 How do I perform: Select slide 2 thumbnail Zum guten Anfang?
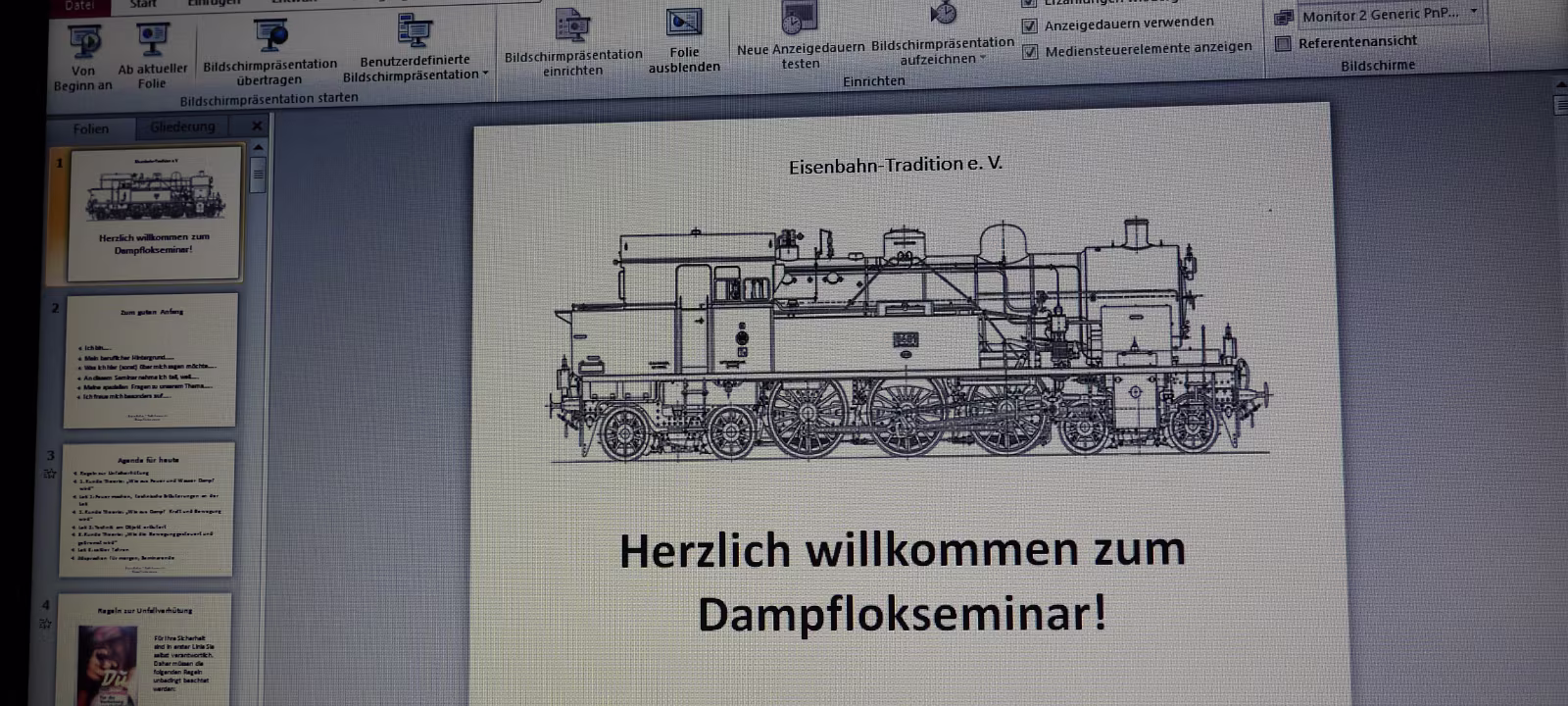pyautogui.click(x=151, y=361)
